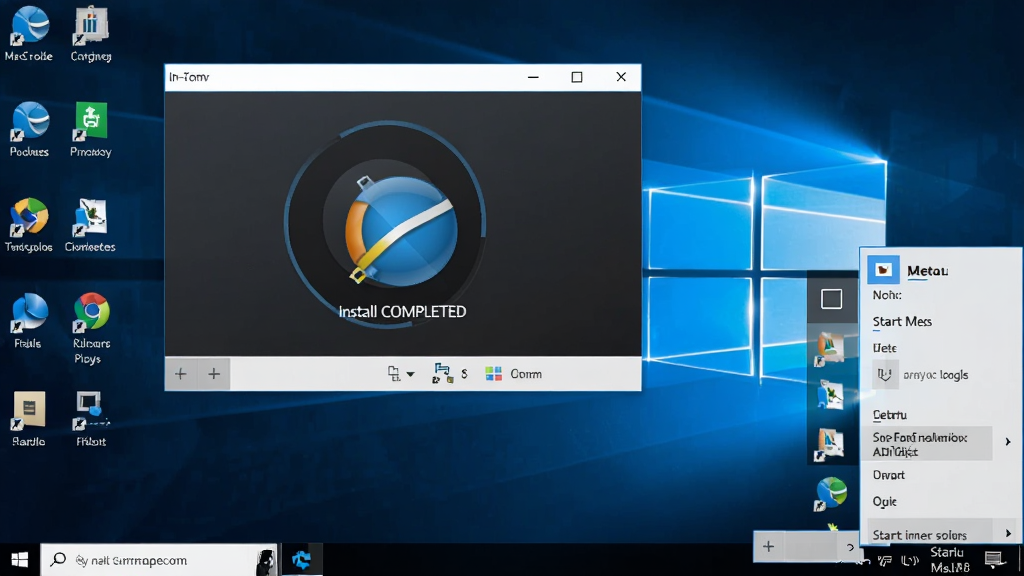Click the volume icon in system tray

tap(909, 560)
